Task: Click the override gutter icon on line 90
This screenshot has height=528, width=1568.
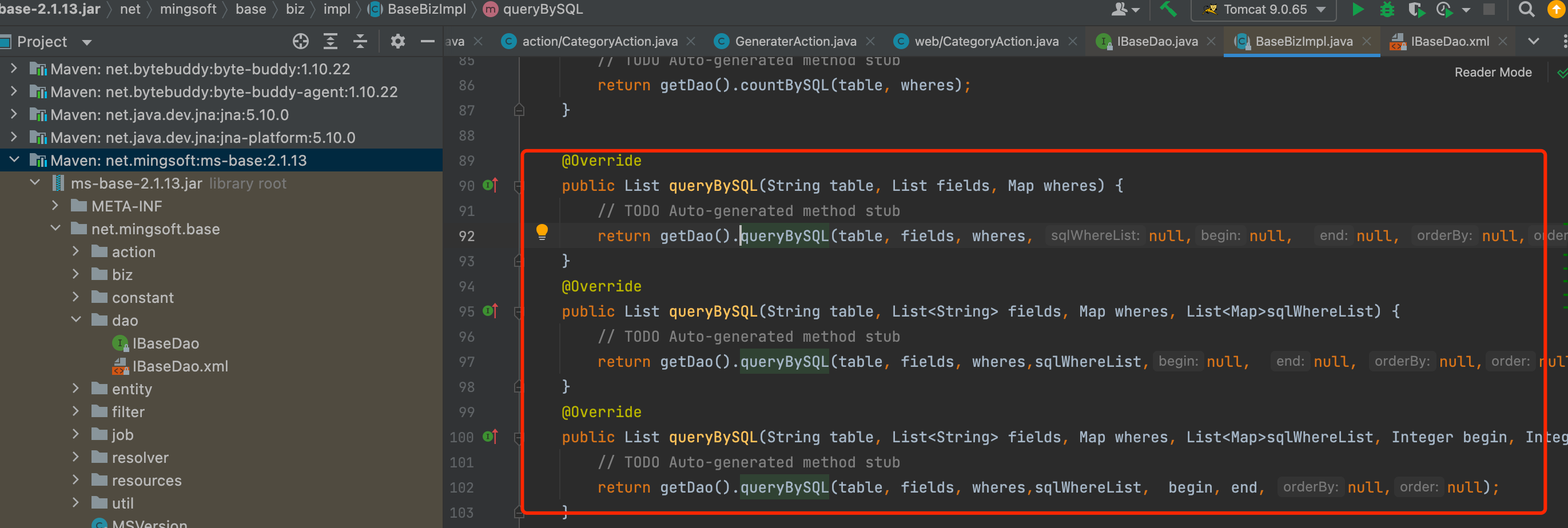Action: coord(491,185)
